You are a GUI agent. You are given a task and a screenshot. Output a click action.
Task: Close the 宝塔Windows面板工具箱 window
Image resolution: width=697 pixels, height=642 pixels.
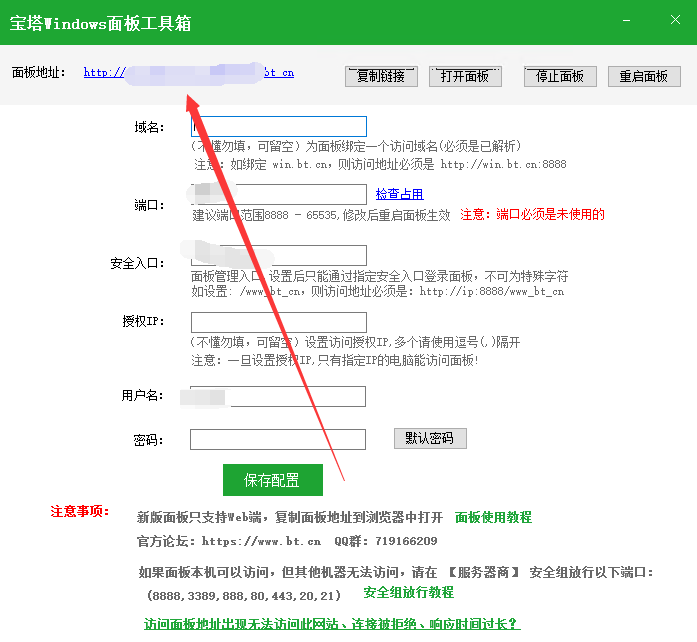pos(675,20)
